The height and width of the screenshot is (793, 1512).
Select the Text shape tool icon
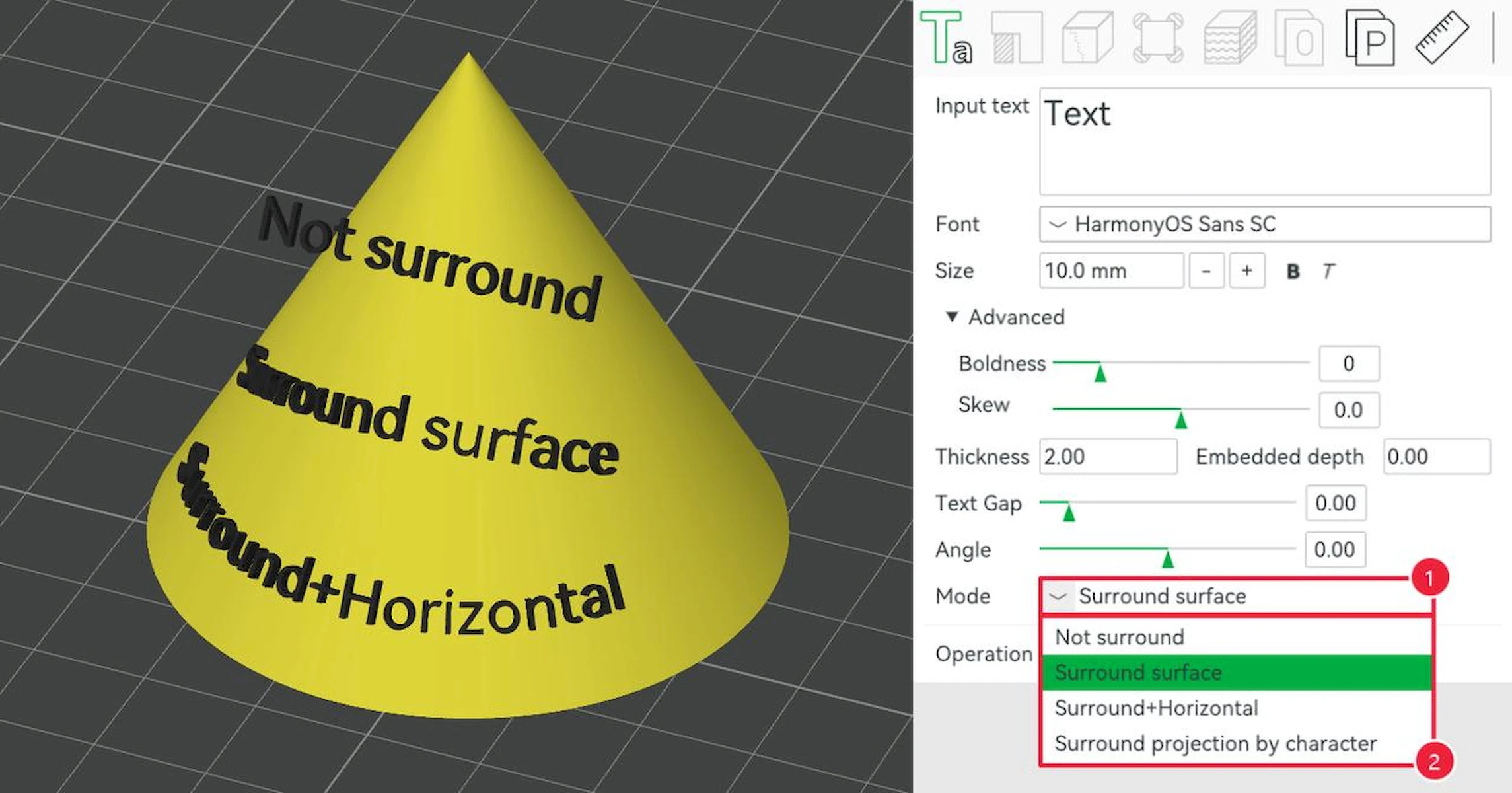[x=945, y=38]
